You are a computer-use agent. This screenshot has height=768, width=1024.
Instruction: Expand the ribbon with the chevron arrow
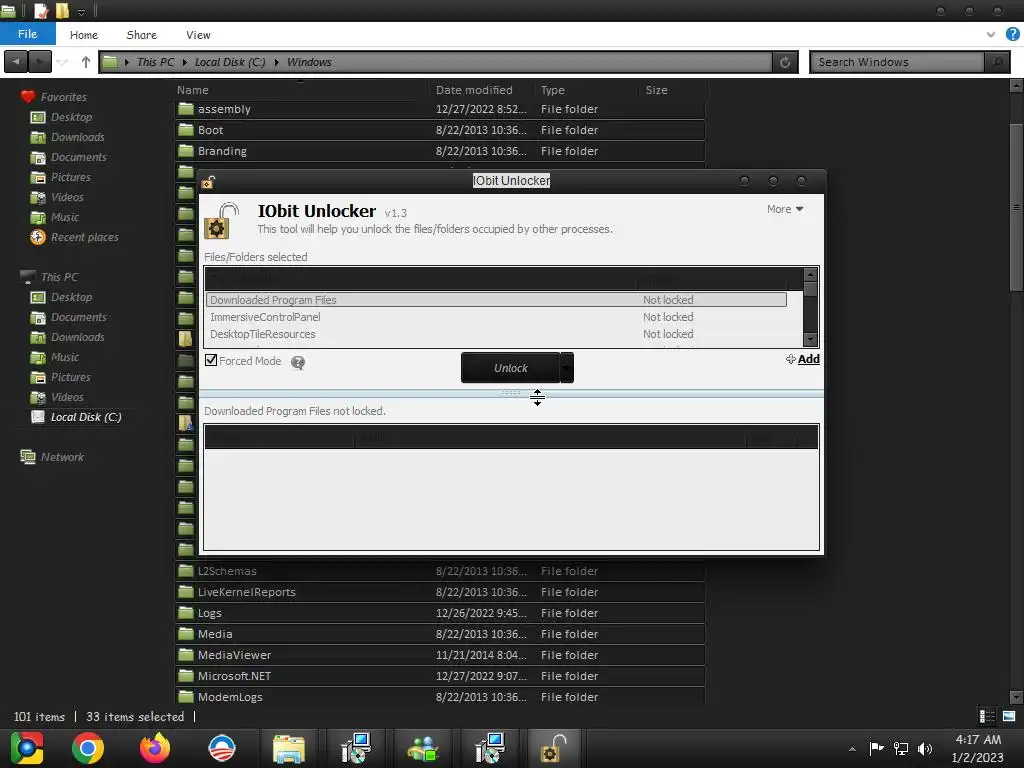click(991, 35)
